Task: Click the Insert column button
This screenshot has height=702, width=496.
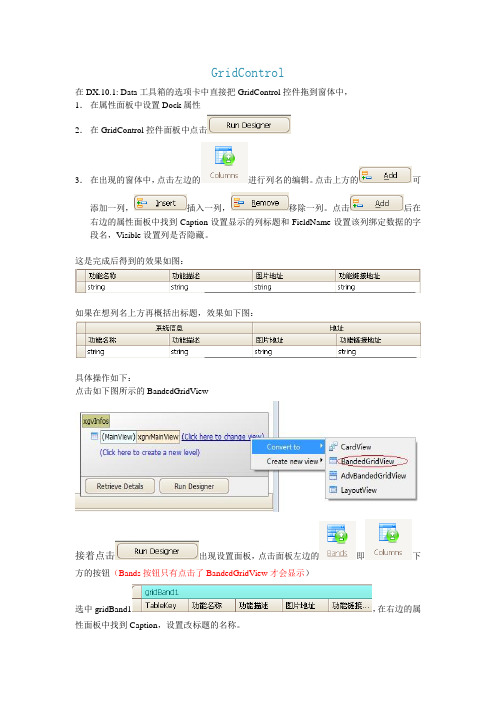Action: point(160,203)
